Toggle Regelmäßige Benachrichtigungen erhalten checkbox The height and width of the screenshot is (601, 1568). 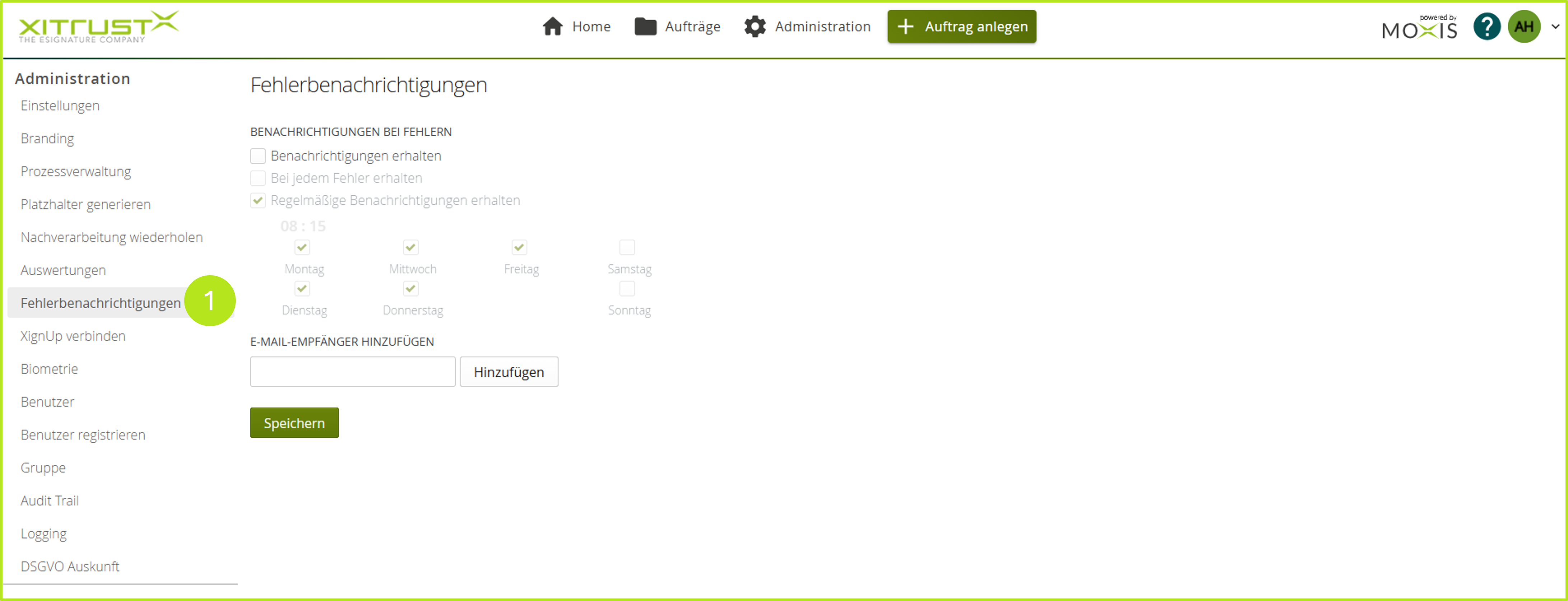tap(258, 200)
